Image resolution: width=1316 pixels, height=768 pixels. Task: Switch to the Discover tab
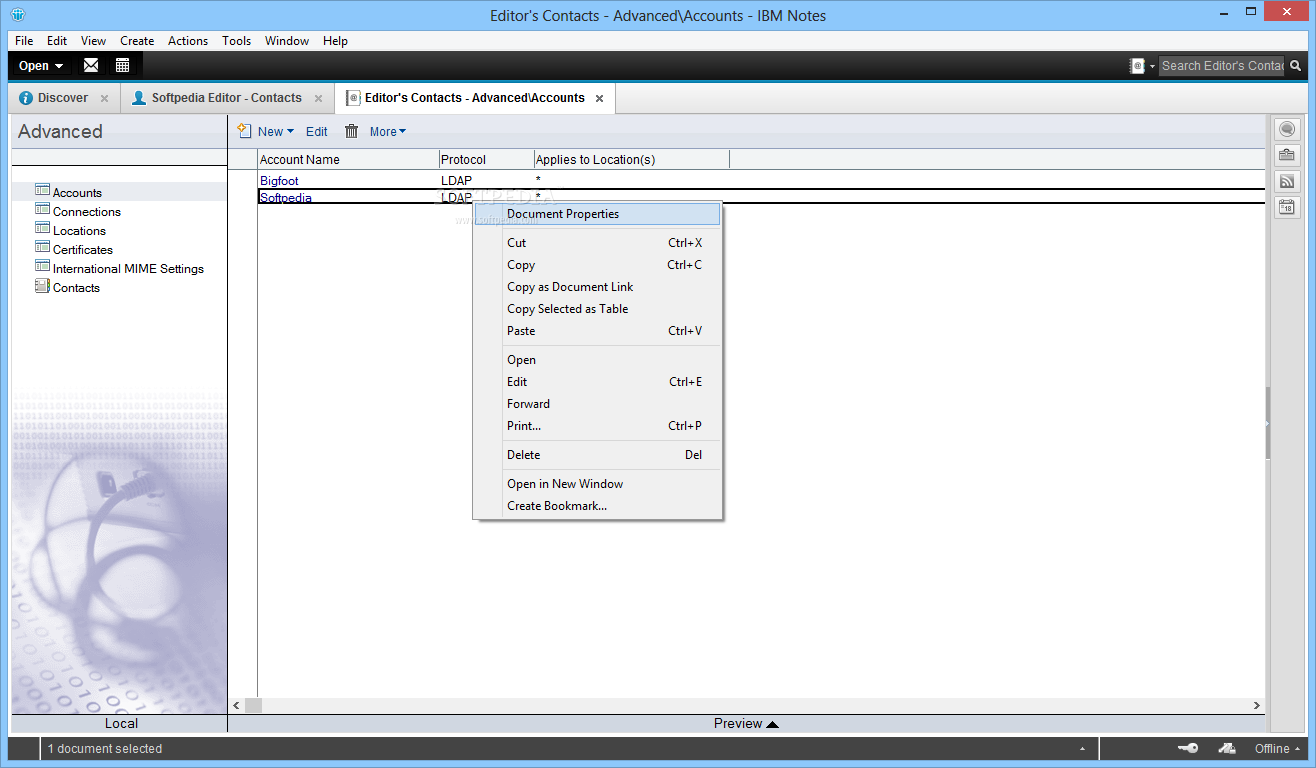coord(63,98)
